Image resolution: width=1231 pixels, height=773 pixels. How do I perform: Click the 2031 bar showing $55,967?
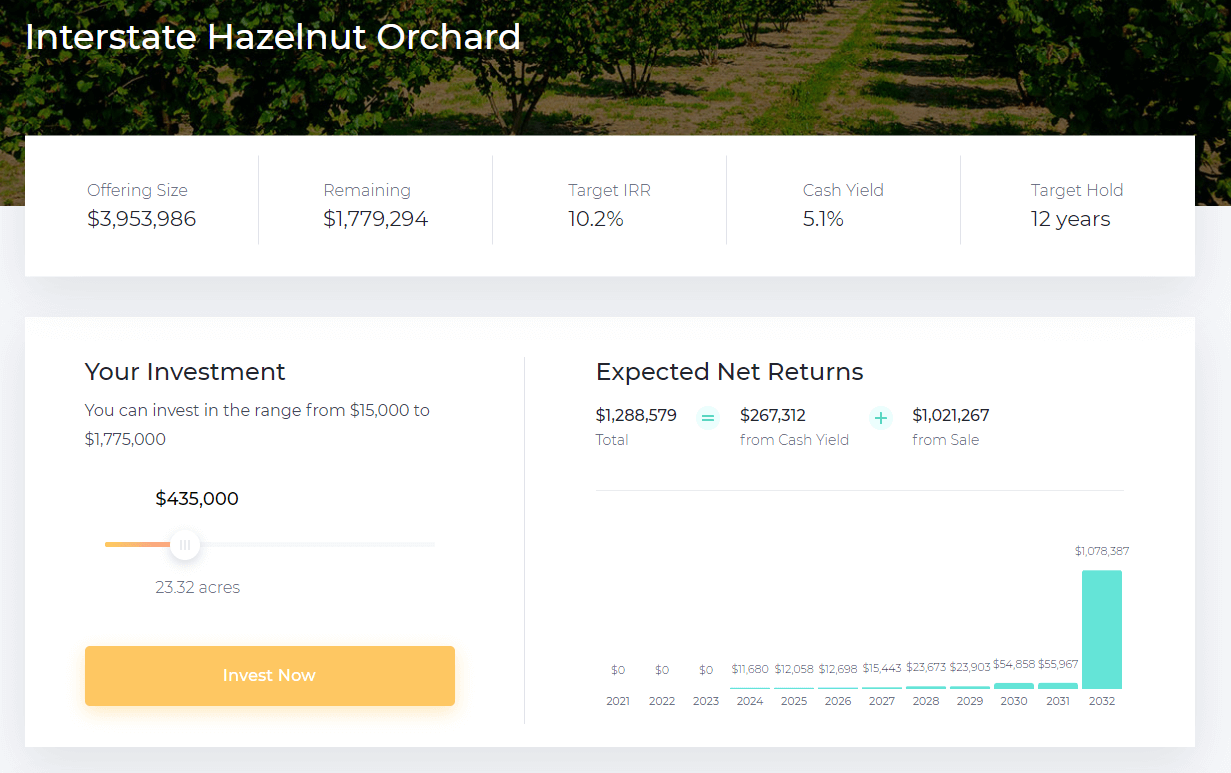click(1058, 686)
